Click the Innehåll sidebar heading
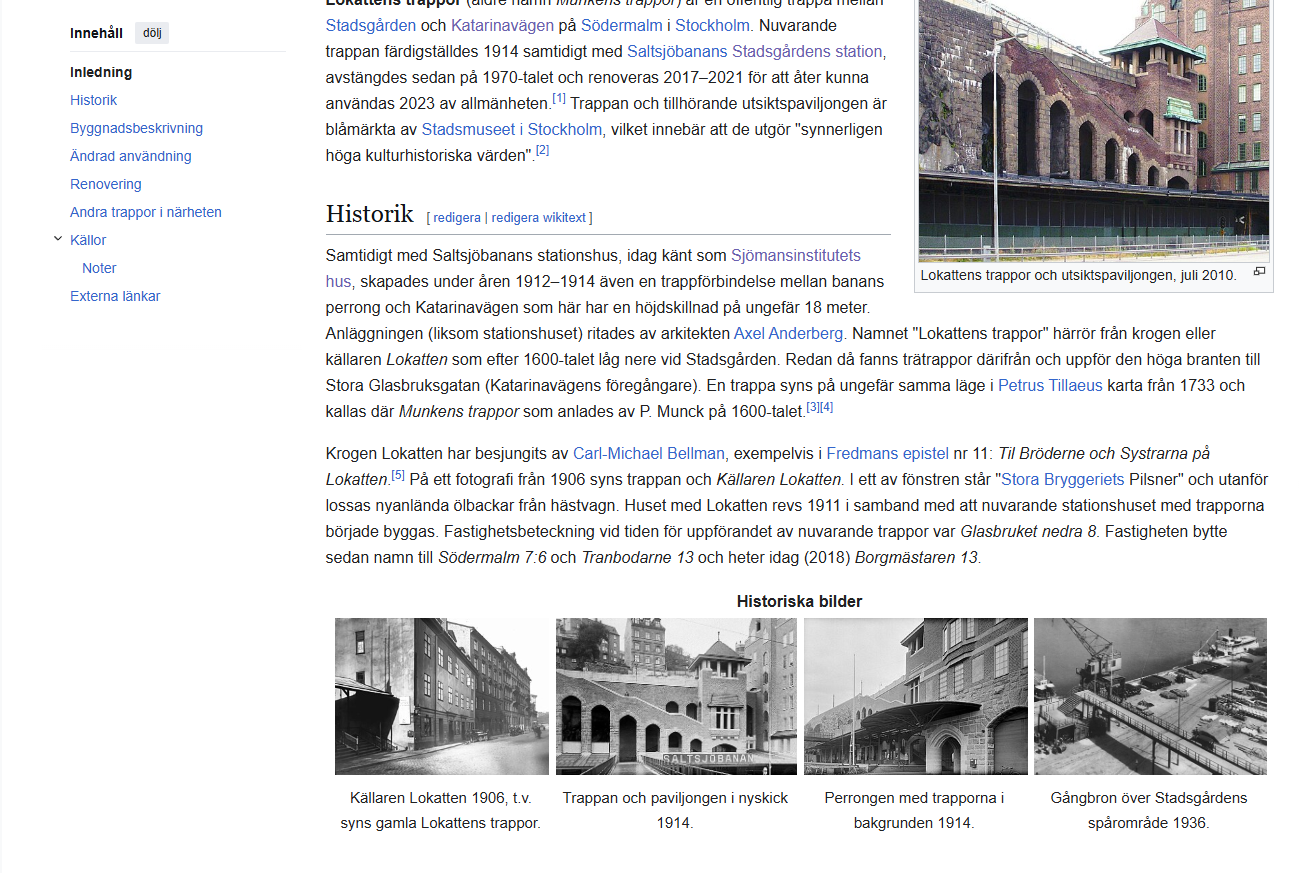Image resolution: width=1299 pixels, height=873 pixels. coord(96,33)
